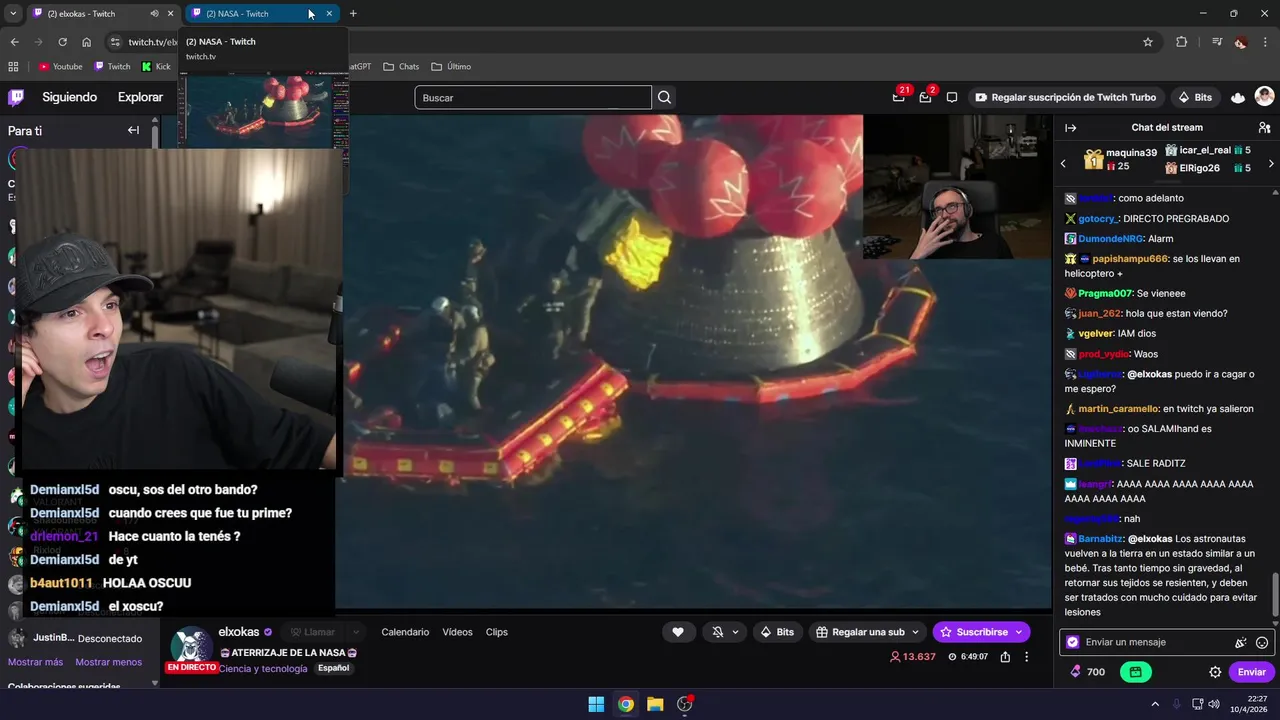Open Kick bookmark
The height and width of the screenshot is (720, 1280).
pos(156,67)
